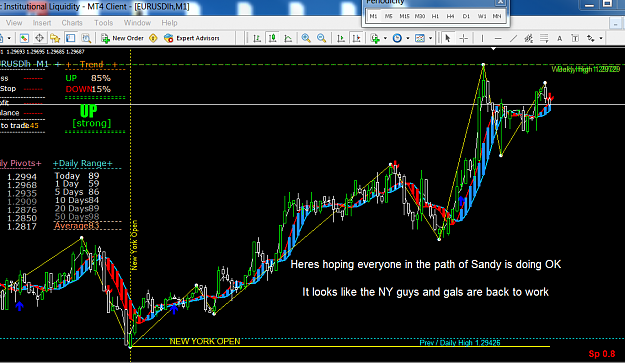
Task: Select the Equidistant Channel tool
Action: coord(529,38)
